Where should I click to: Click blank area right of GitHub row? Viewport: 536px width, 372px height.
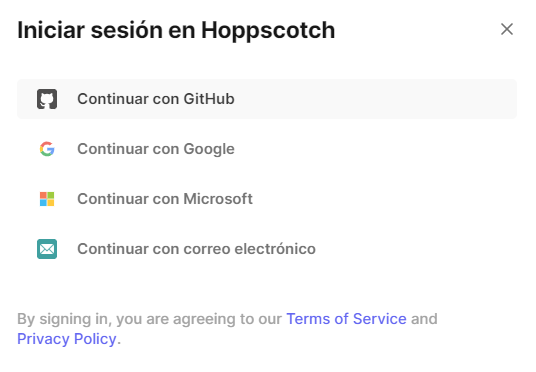(x=376, y=99)
